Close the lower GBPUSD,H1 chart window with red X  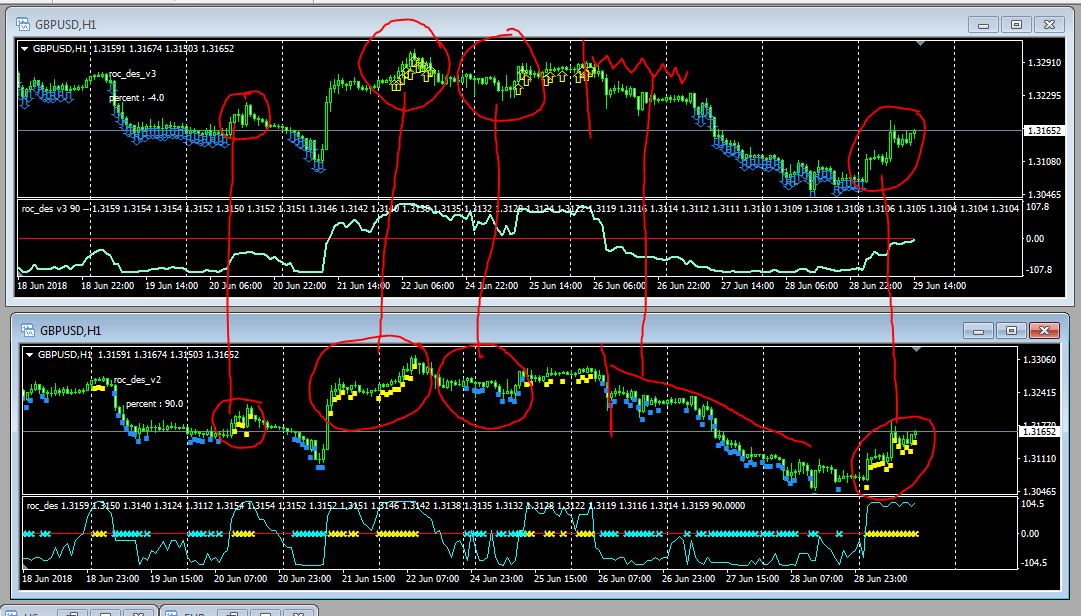click(1044, 331)
